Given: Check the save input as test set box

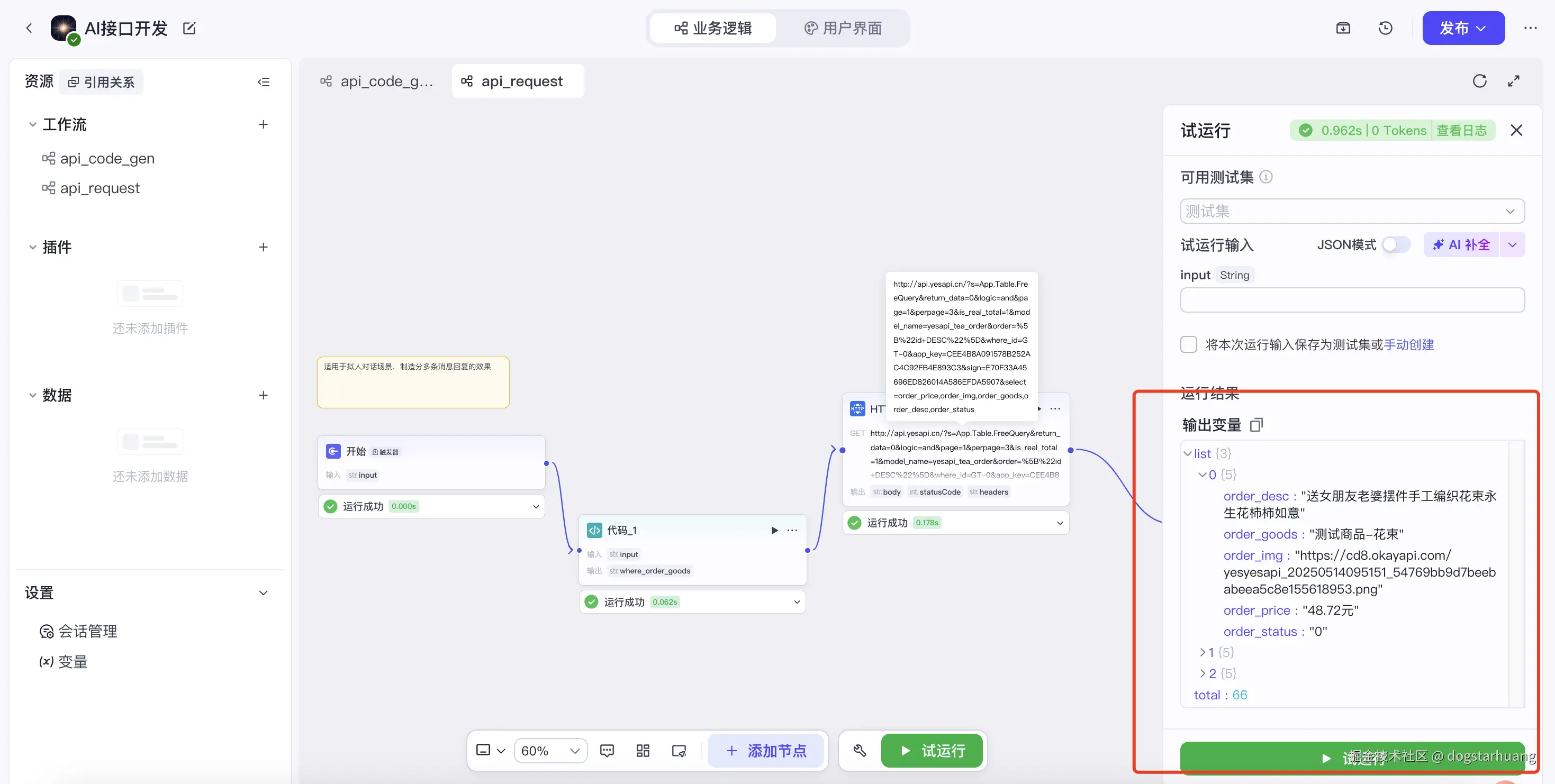Looking at the screenshot, I should pos(1189,344).
